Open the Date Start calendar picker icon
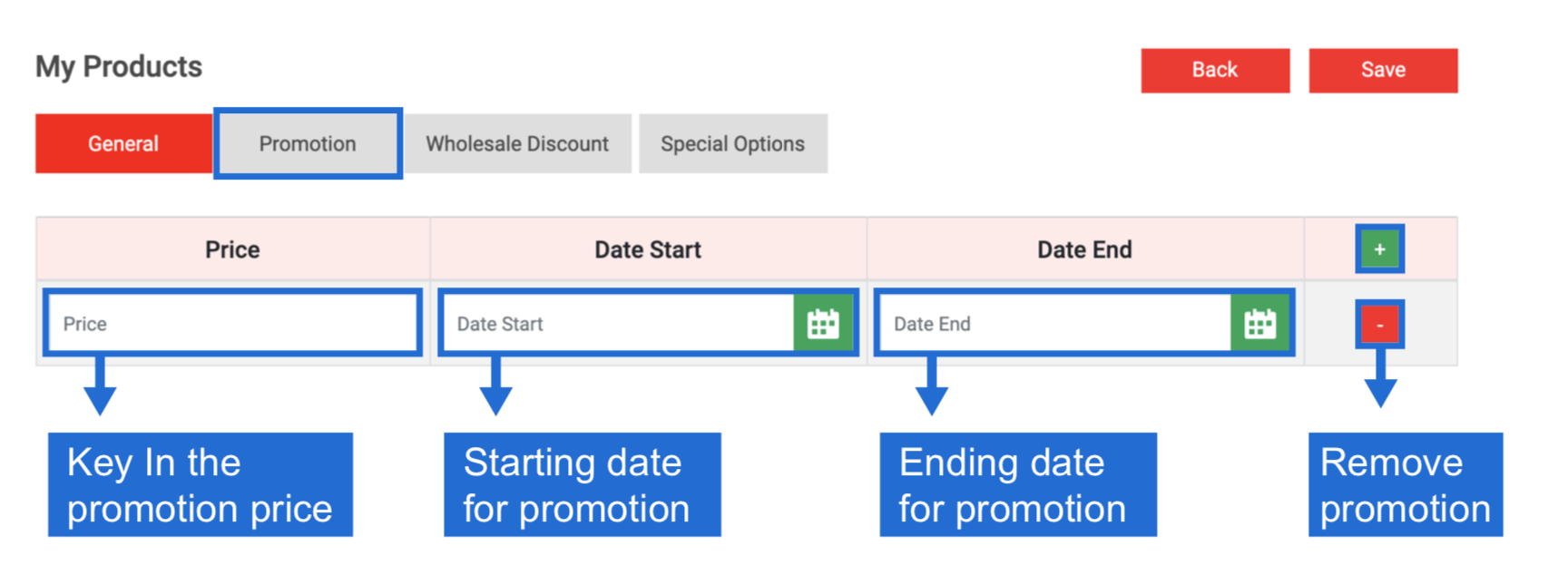 pyautogui.click(x=823, y=323)
